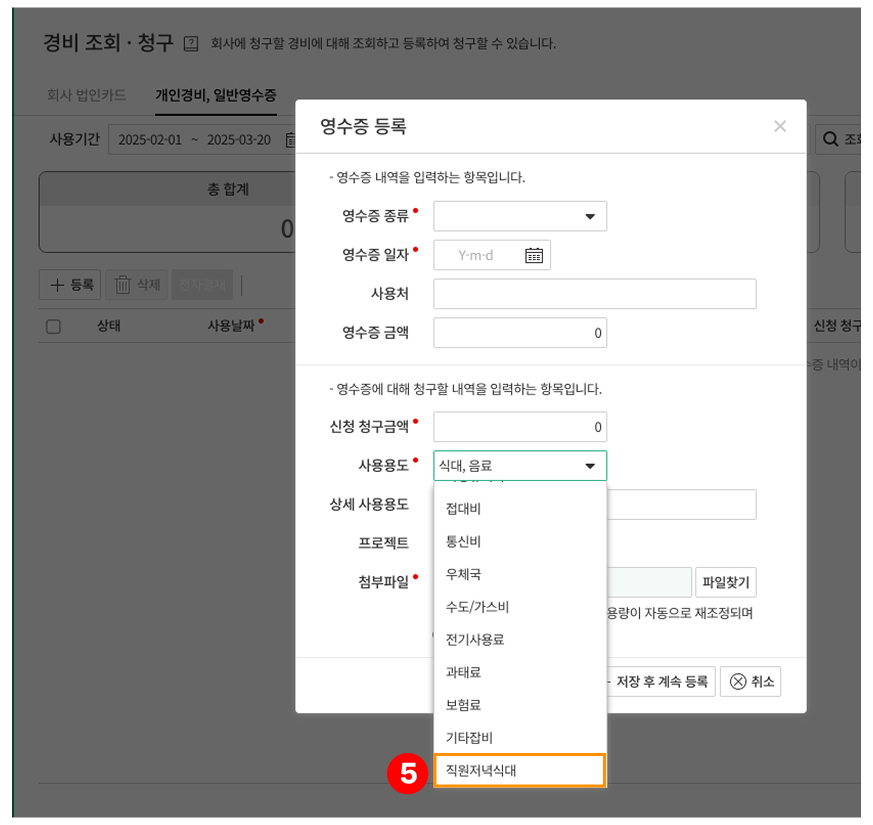873x825 pixels.
Task: Open the calendar icon beside 영수증 일자
Action: 536,255
